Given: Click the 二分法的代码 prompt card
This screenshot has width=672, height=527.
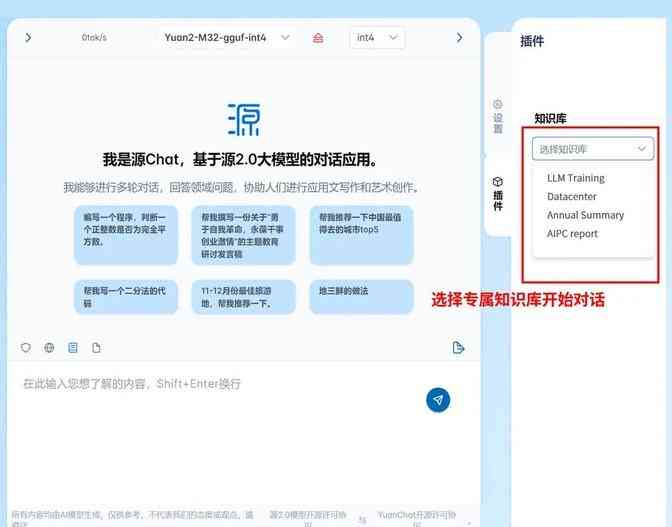Looking at the screenshot, I should tap(126, 297).
